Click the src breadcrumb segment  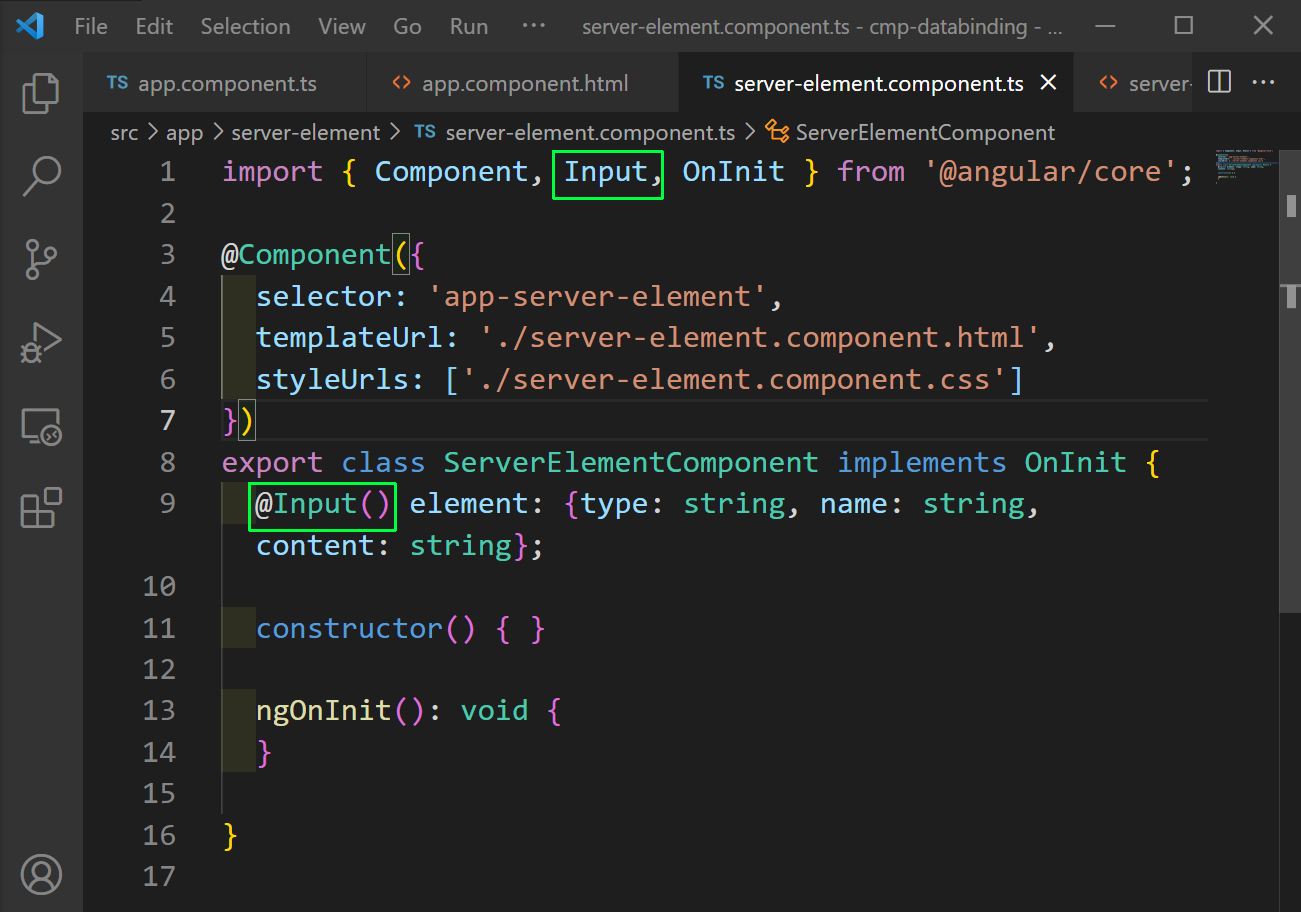[x=125, y=132]
